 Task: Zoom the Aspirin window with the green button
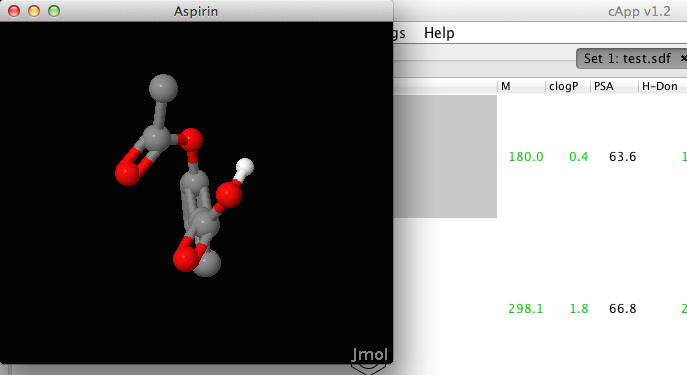54,11
